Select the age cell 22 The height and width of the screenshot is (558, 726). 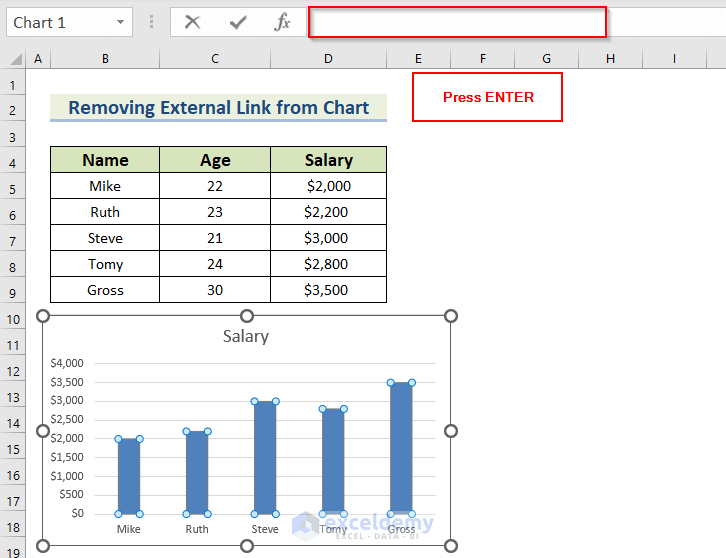[x=215, y=186]
